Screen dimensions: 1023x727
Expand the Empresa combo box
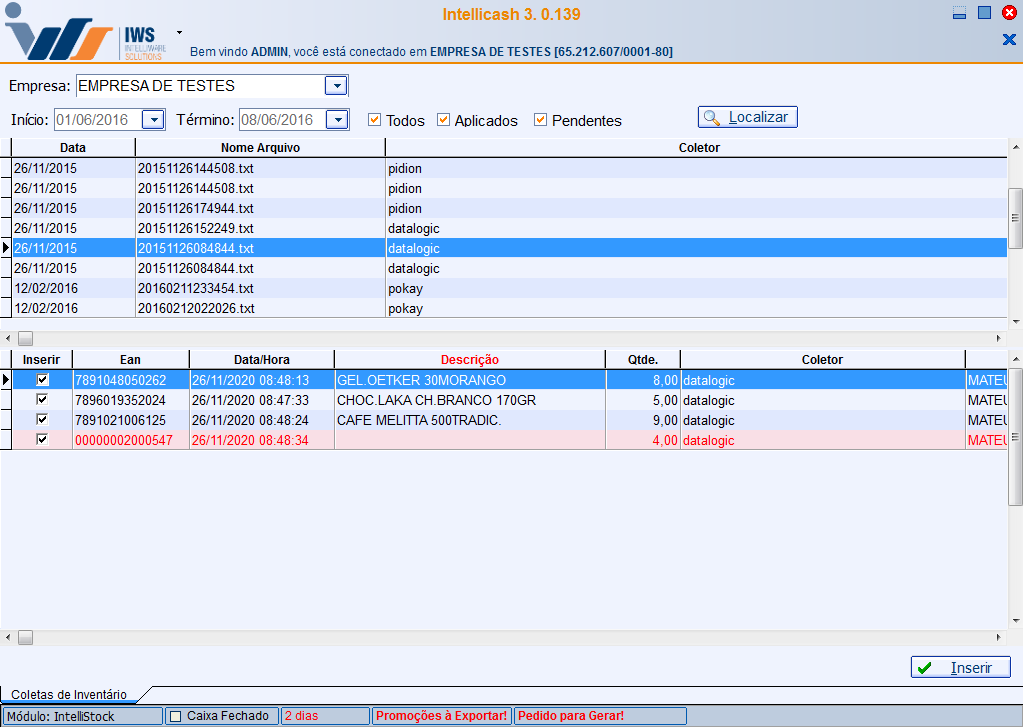pyautogui.click(x=337, y=86)
